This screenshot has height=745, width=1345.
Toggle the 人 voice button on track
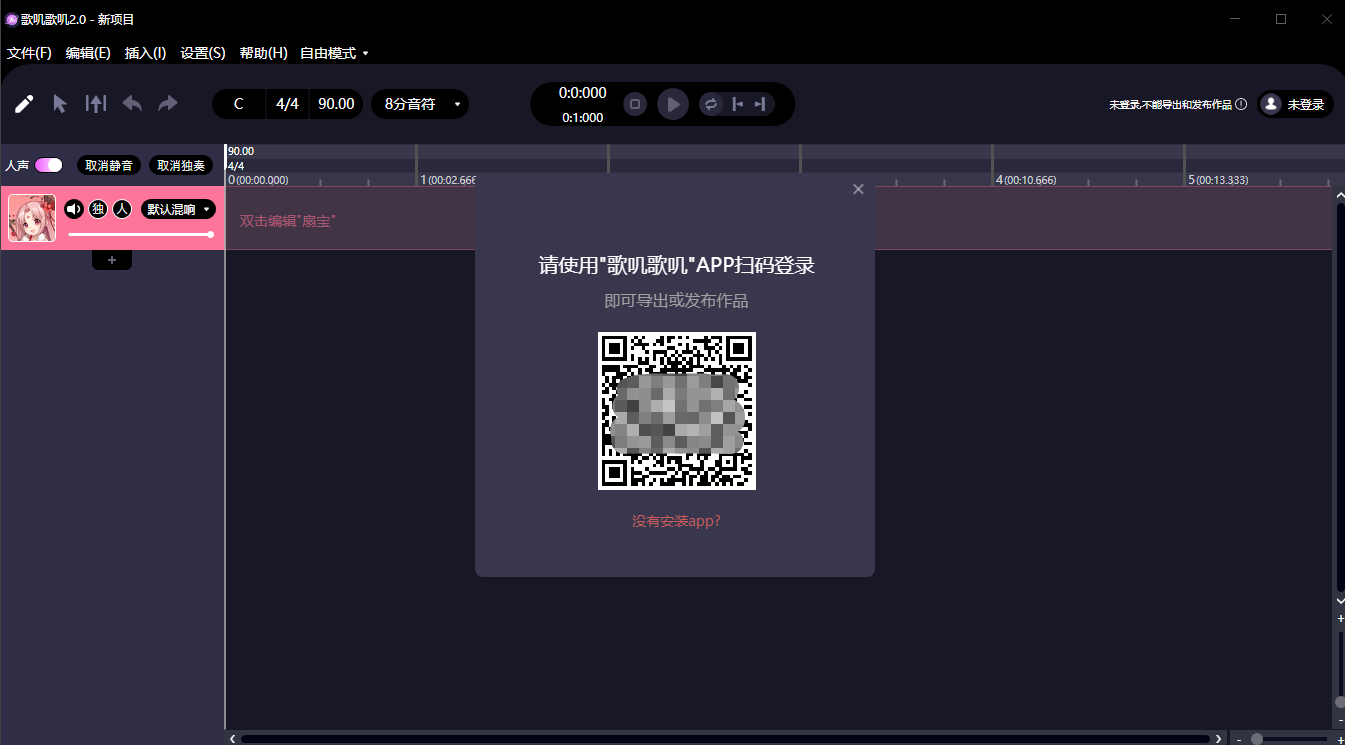coord(122,209)
